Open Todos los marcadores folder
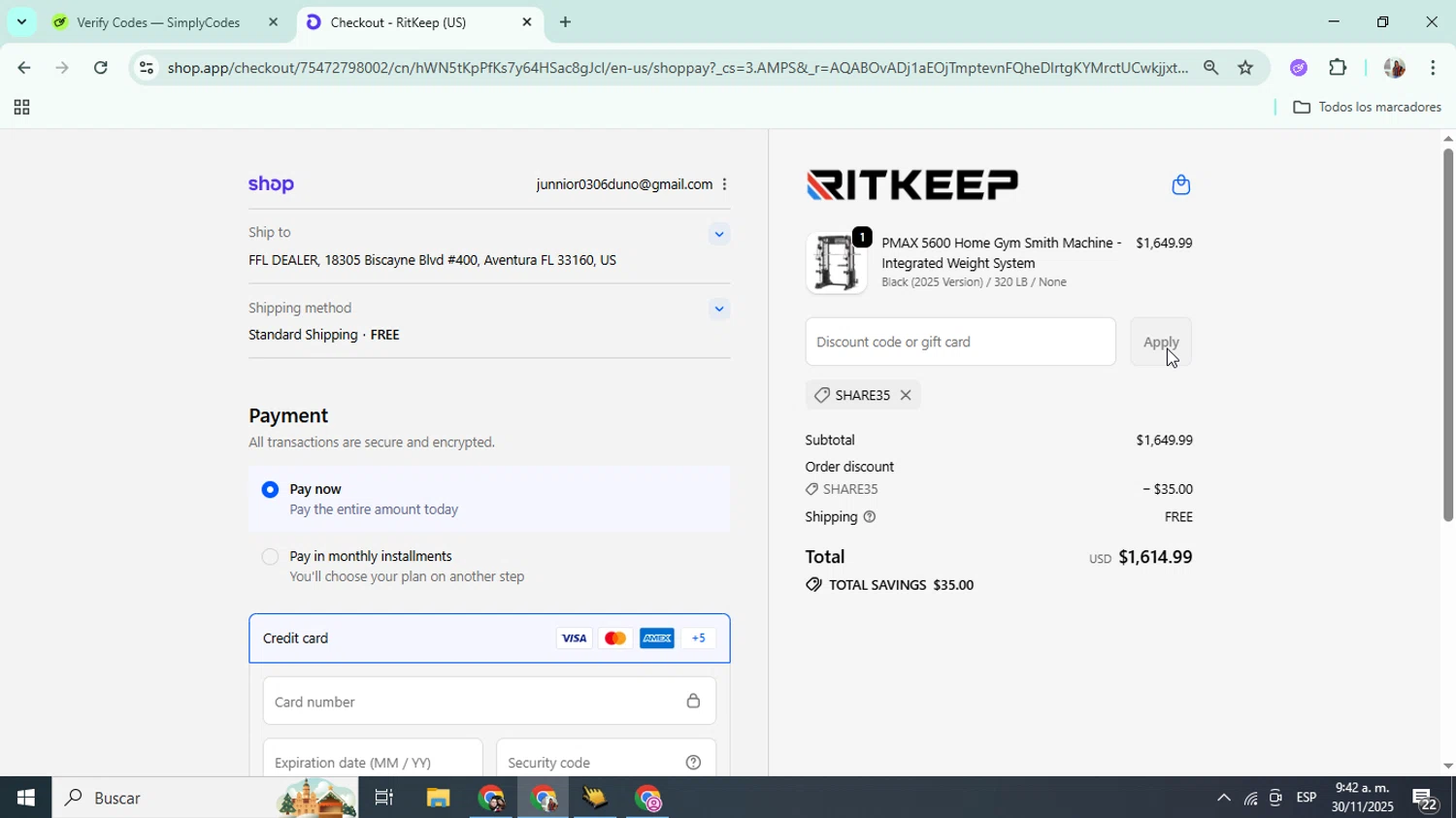1456x818 pixels. 1368,108
